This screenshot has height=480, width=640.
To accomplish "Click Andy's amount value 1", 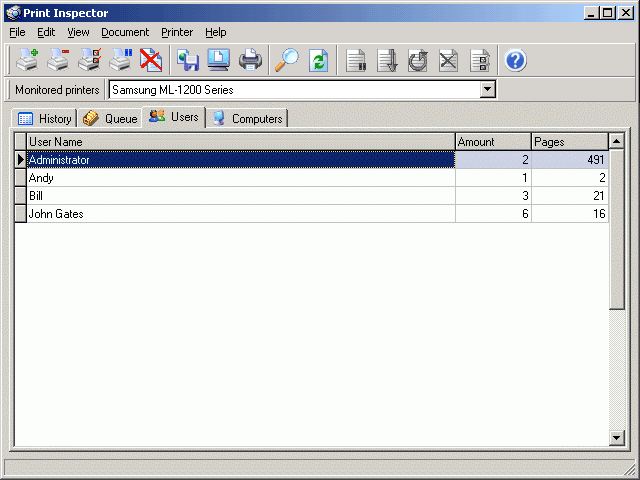I will [493, 178].
